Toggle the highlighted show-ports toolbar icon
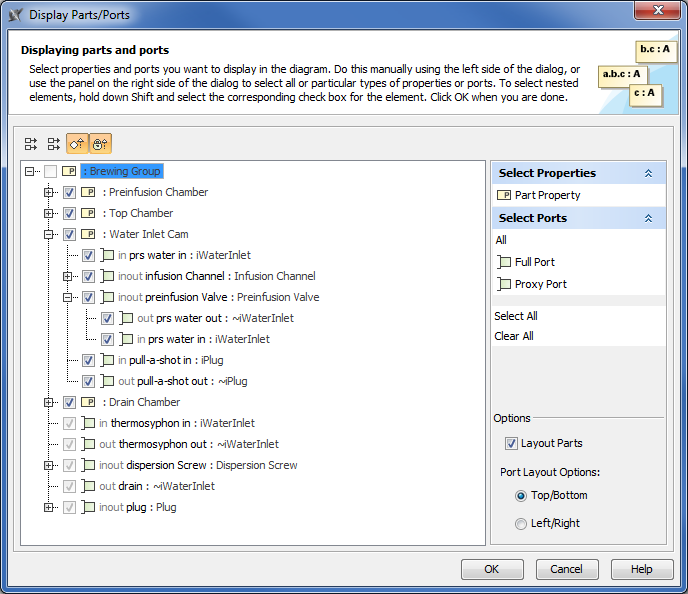 (x=77, y=144)
